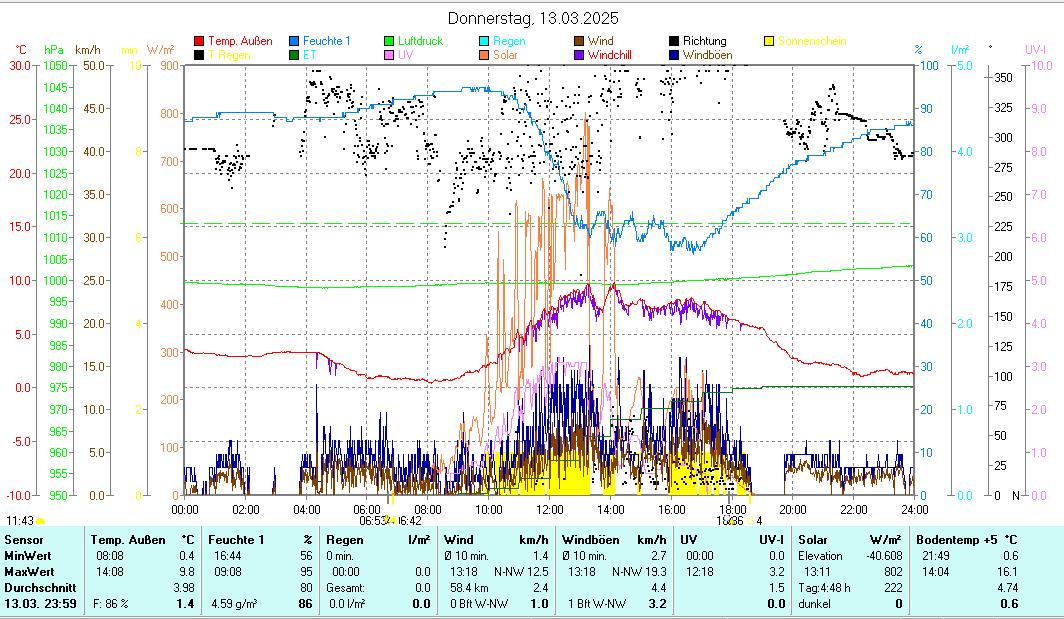Select the '1 Bft W-NW' current gust value

click(597, 604)
